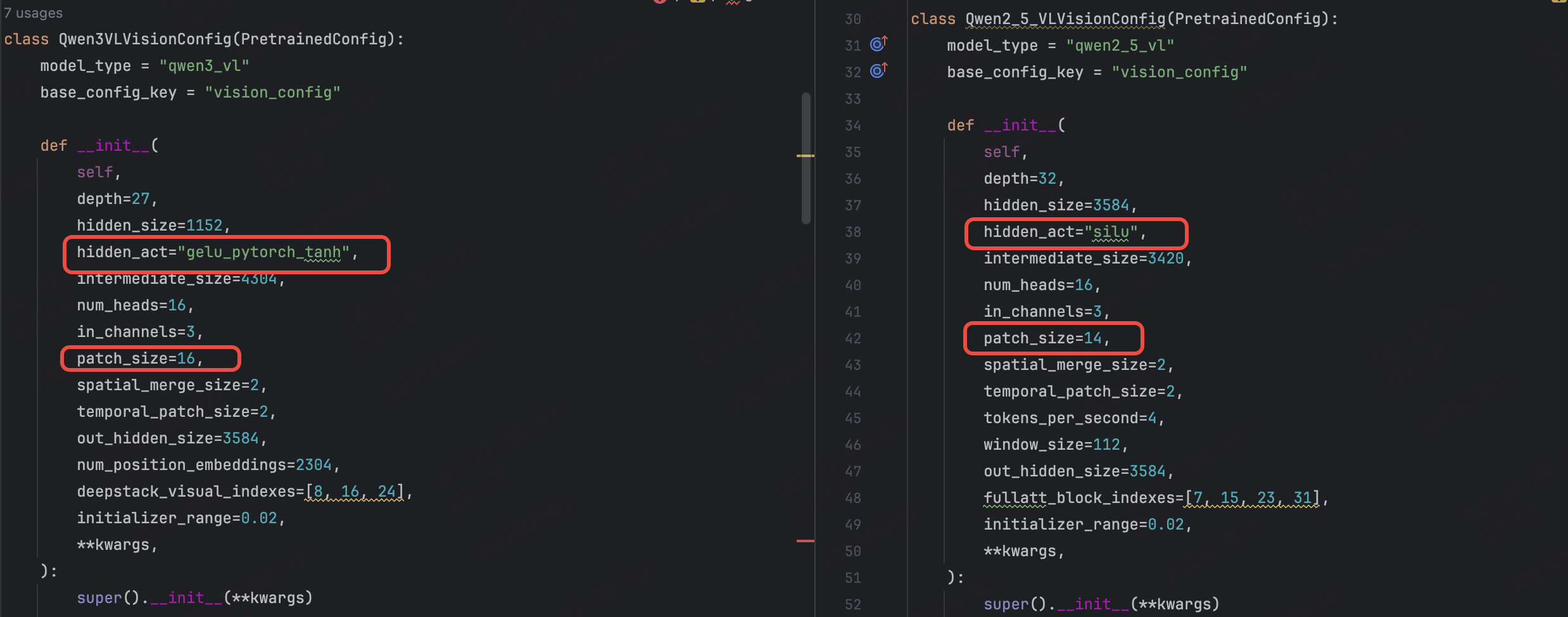Click deepstack_visual_indexes list parameter
1568x617 pixels.
[x=241, y=492]
